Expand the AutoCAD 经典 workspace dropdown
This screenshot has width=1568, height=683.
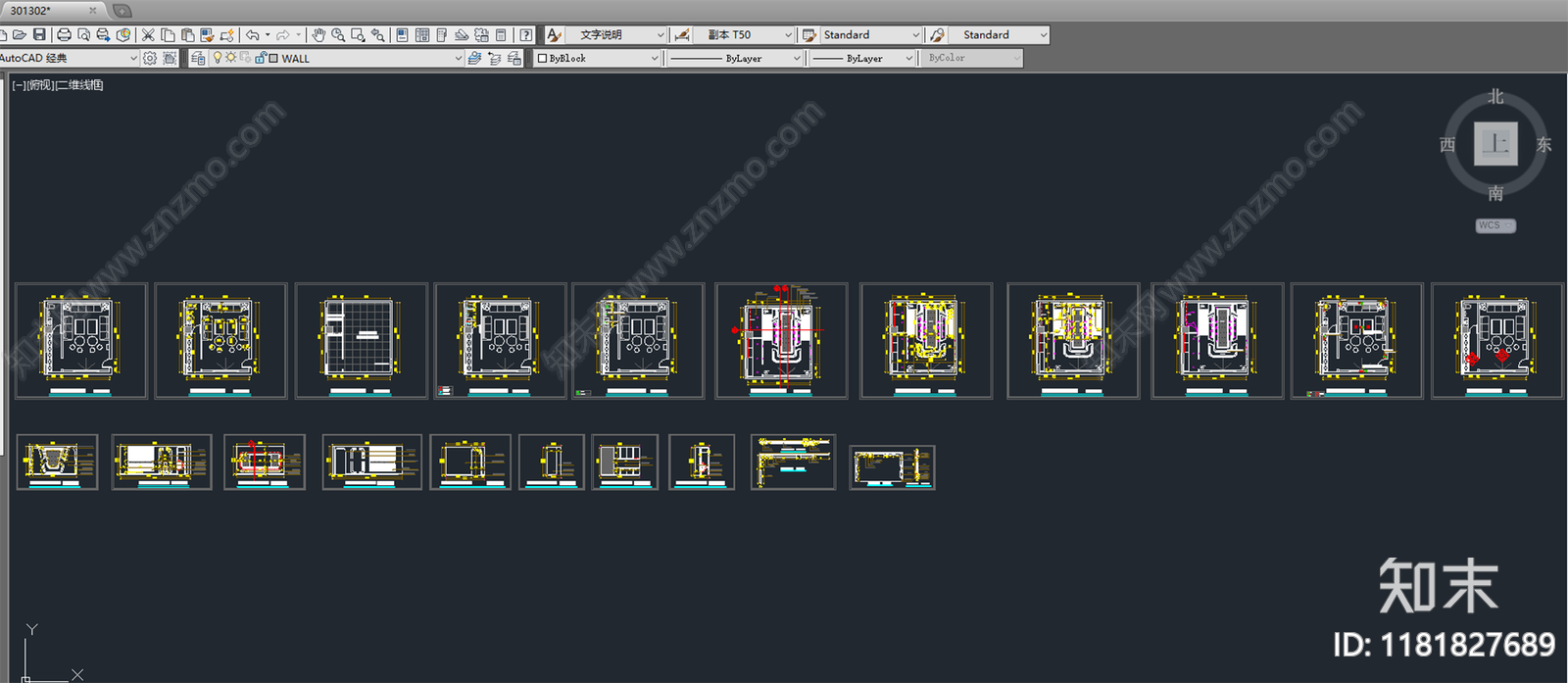pyautogui.click(x=134, y=58)
